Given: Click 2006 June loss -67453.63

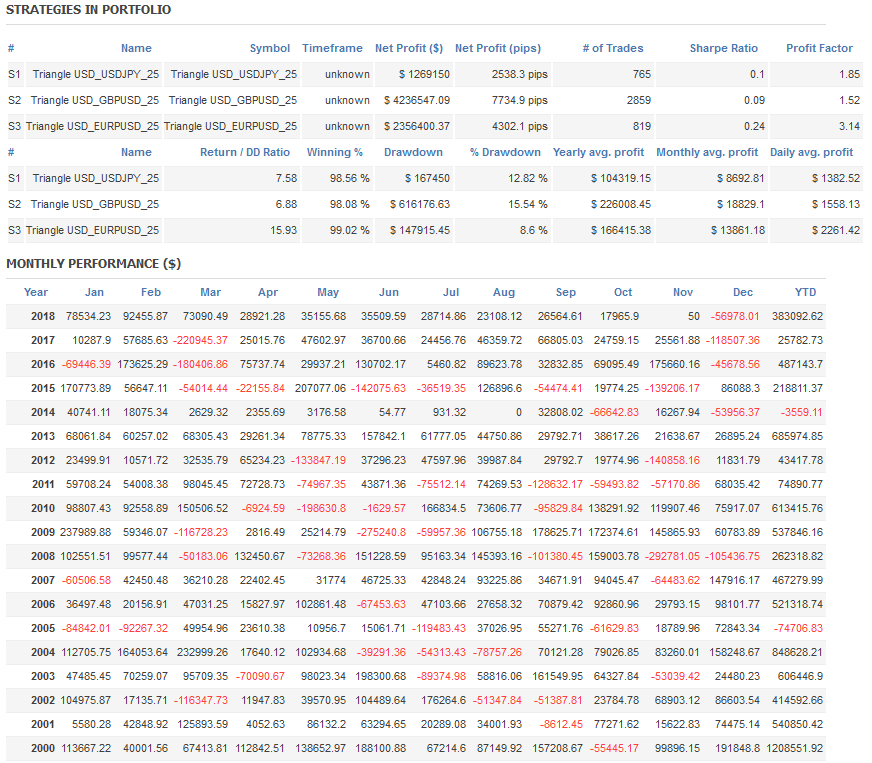Looking at the screenshot, I should click(381, 605).
